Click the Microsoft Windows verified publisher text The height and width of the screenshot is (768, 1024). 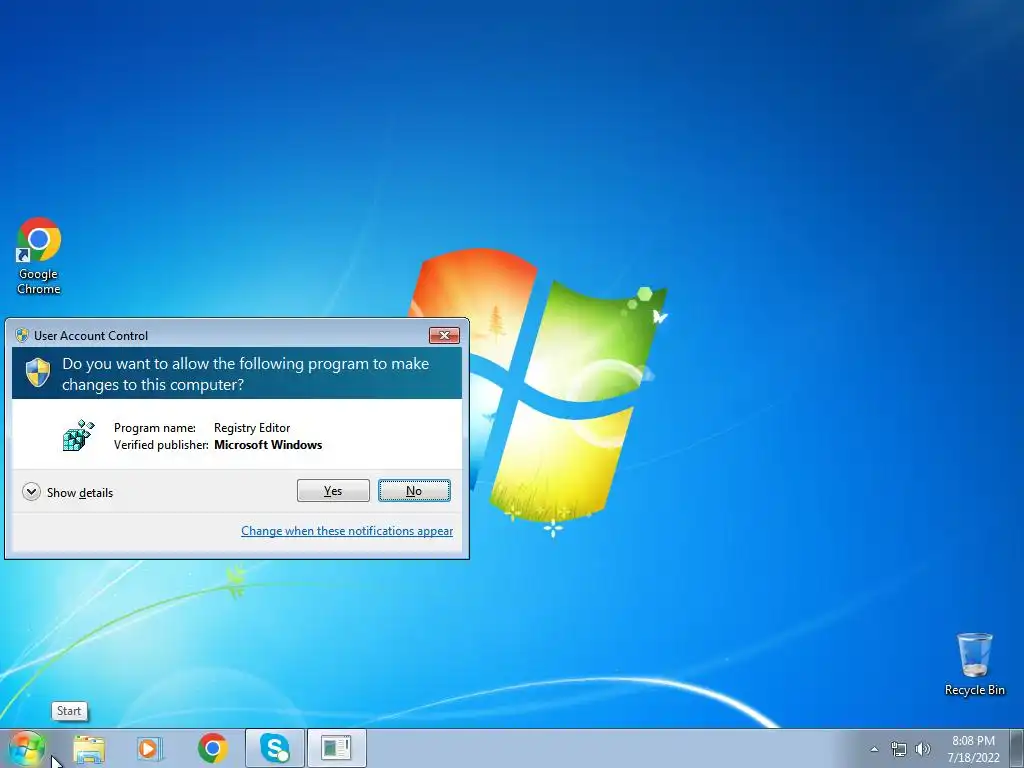[268, 445]
